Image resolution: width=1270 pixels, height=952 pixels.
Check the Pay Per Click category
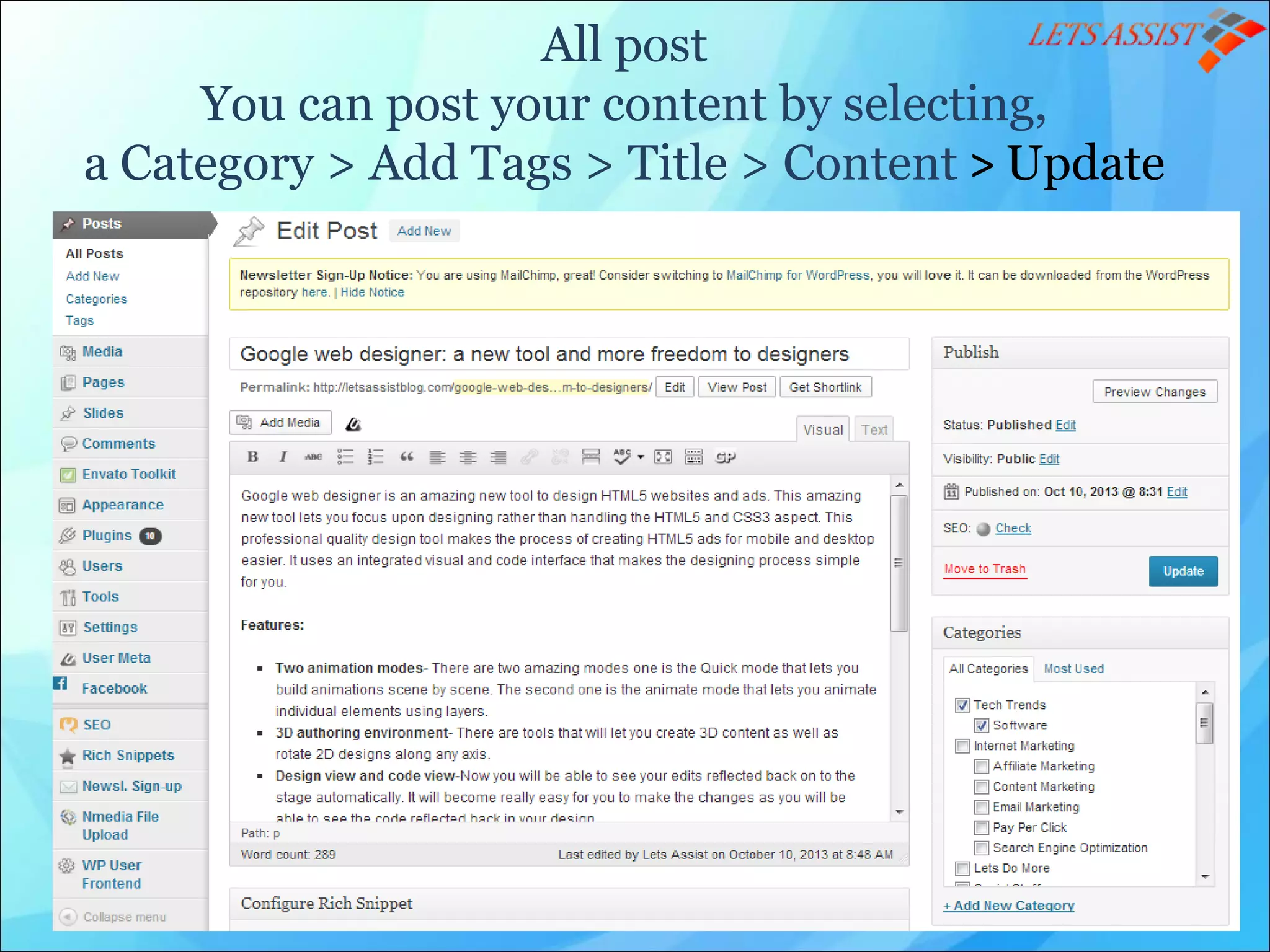click(x=982, y=828)
